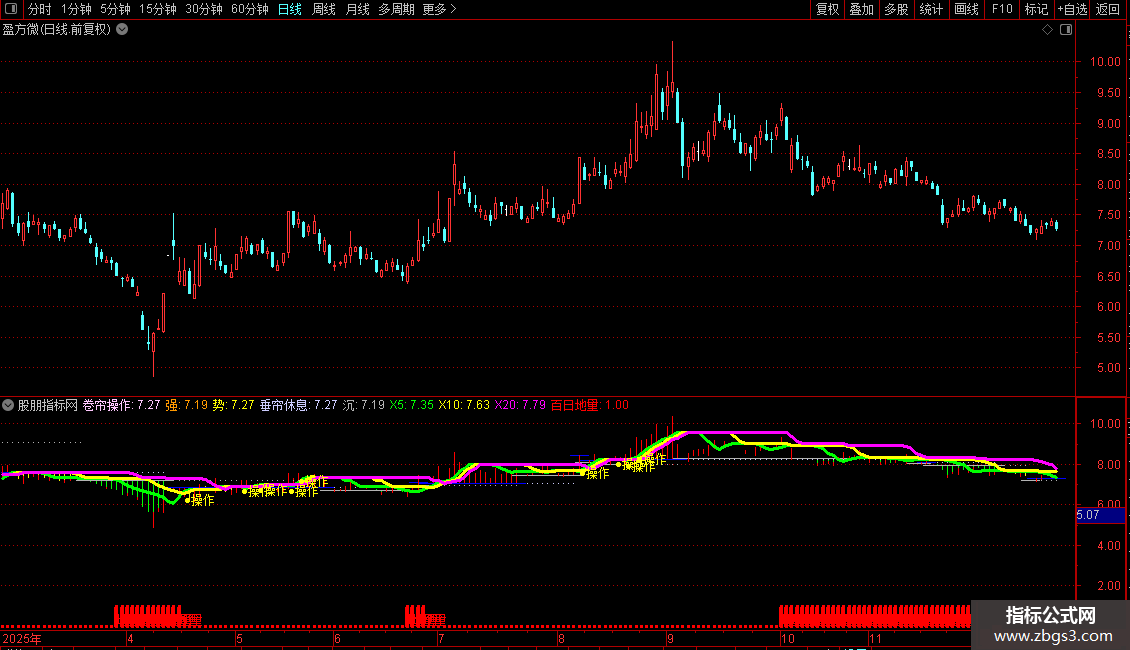The image size is (1130, 650).
Task: Click the 10.00 price level in main chart axis
Action: click(x=1105, y=62)
